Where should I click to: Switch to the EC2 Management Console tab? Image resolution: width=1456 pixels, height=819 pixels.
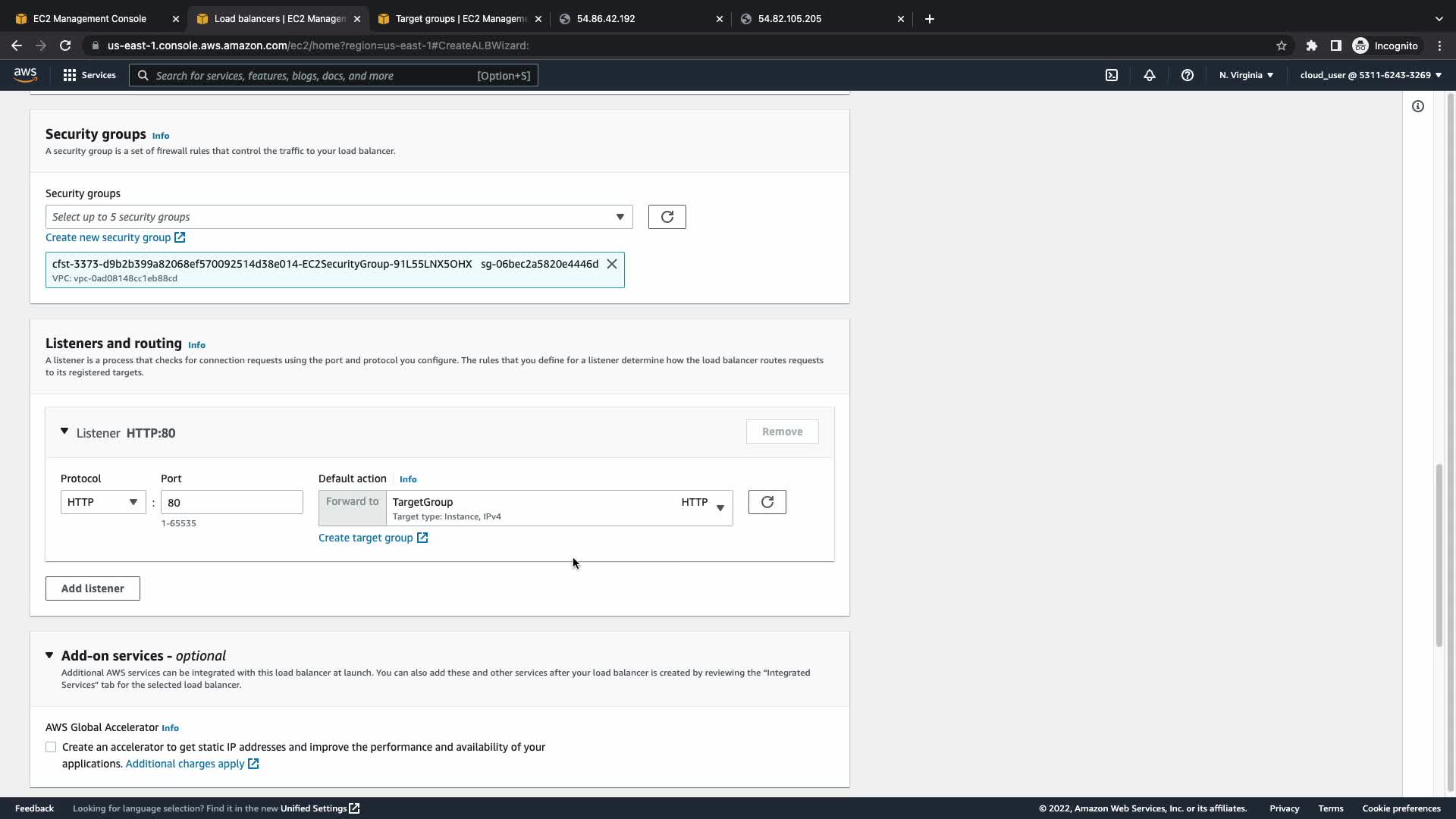pos(89,18)
